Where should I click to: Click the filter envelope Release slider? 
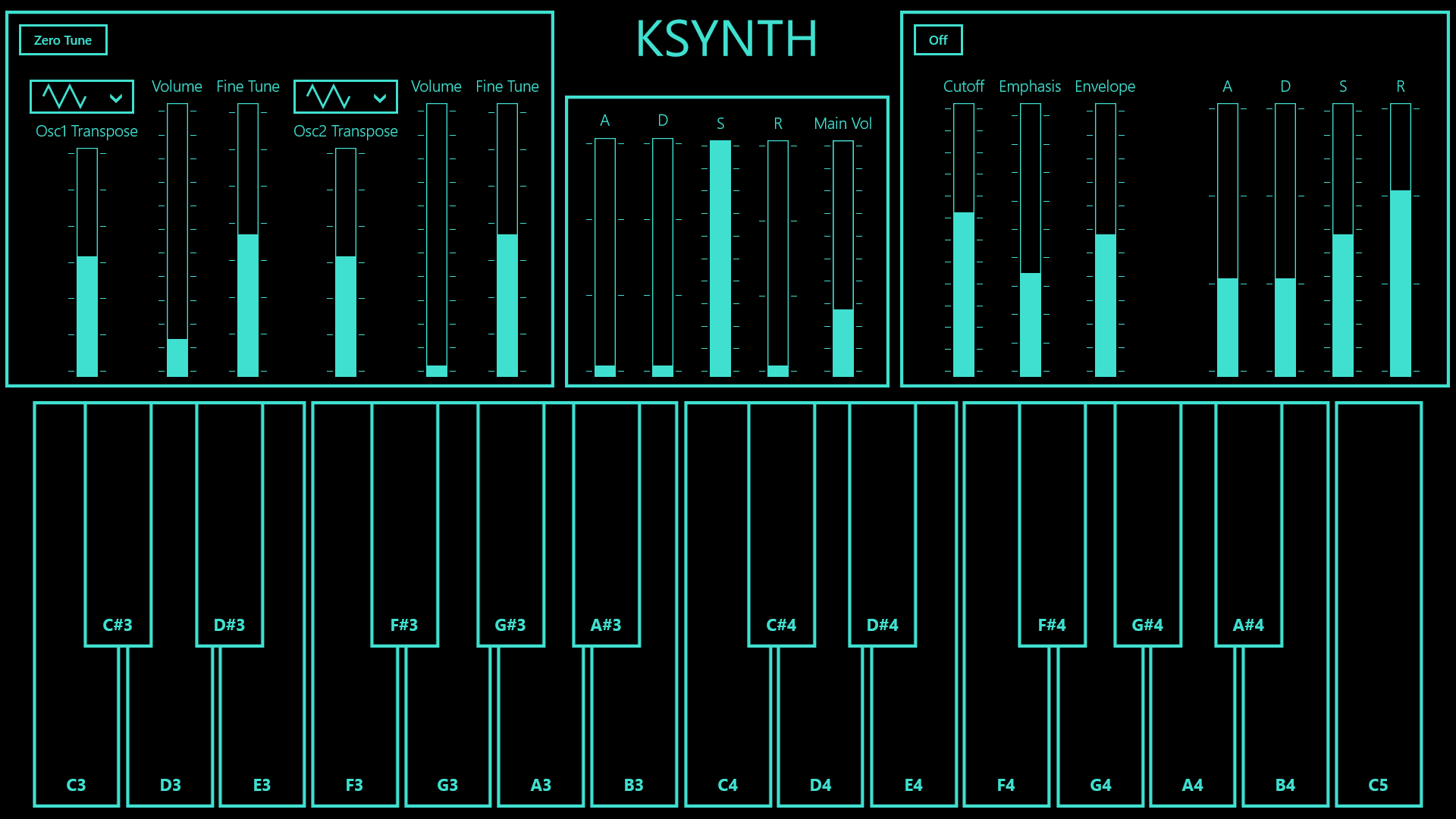click(1400, 240)
